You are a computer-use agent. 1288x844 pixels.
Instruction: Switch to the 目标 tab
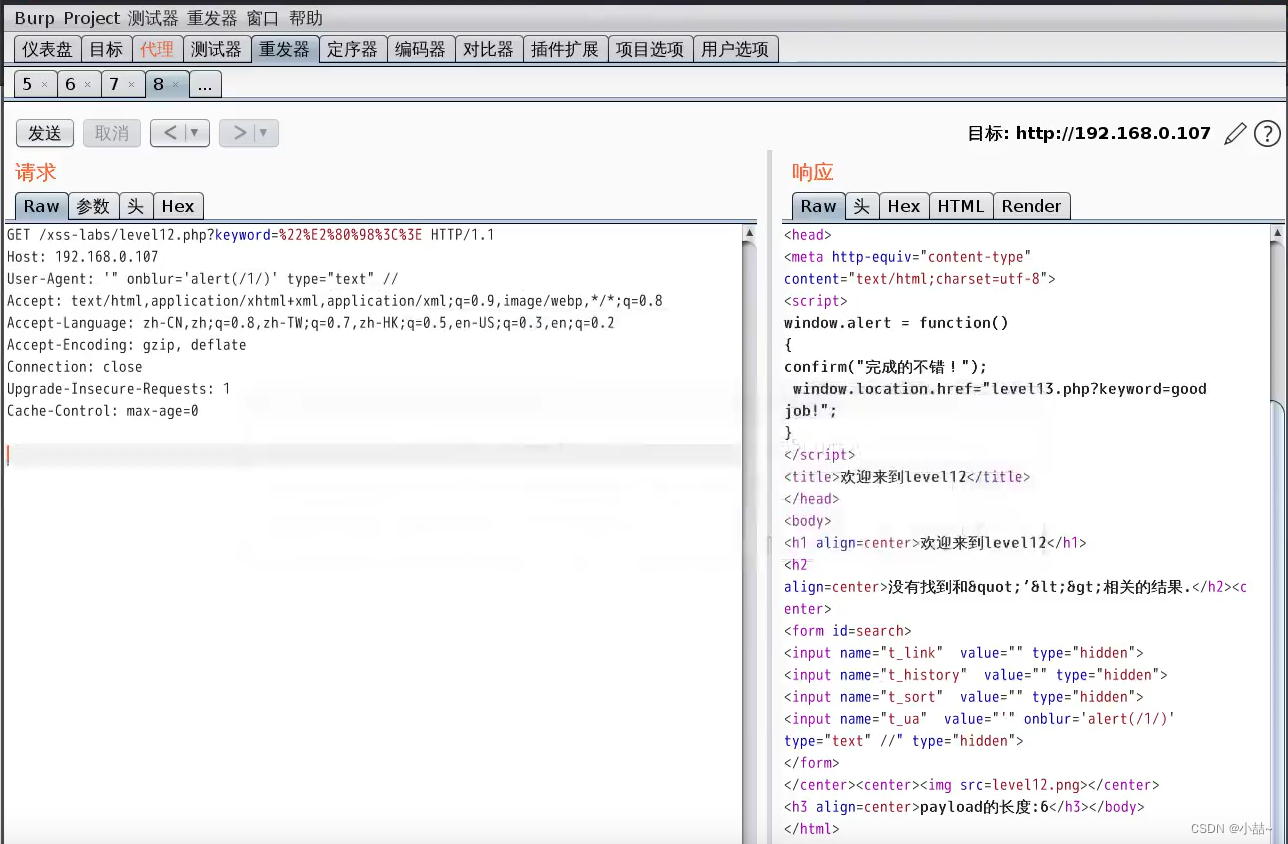(x=106, y=49)
